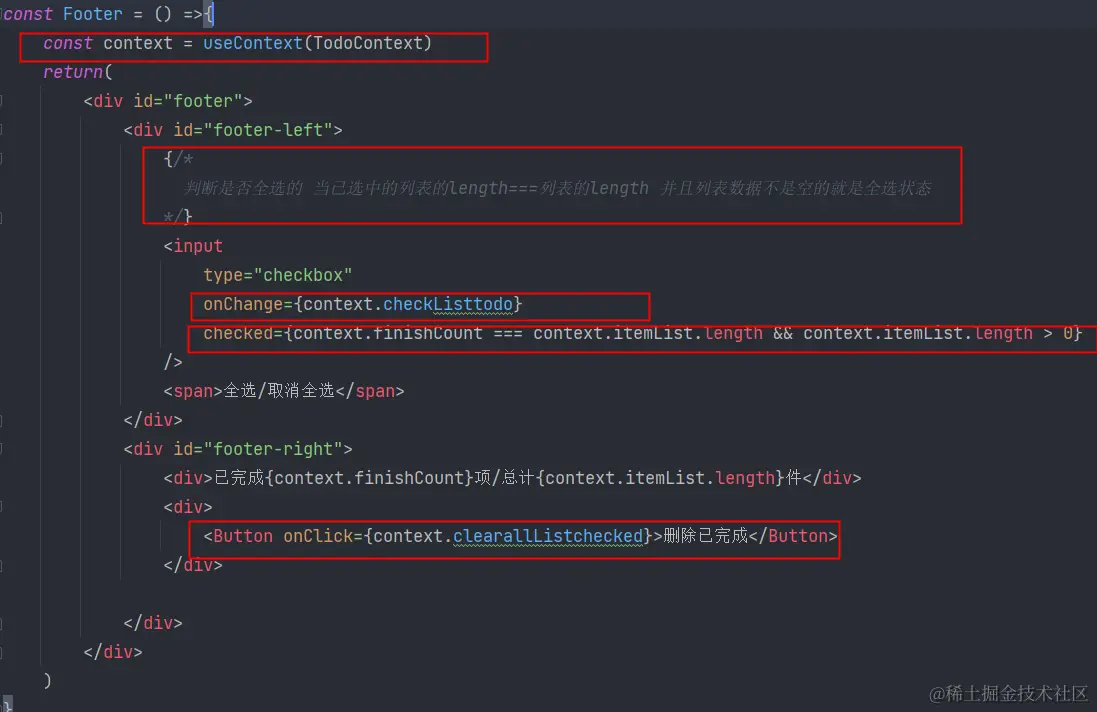Click the 已完成 text before finishCount
The image size is (1097, 712).
pos(239,478)
